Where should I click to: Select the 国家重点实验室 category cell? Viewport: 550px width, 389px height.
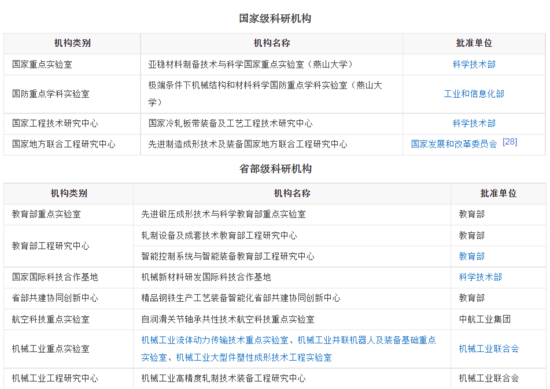72,65
